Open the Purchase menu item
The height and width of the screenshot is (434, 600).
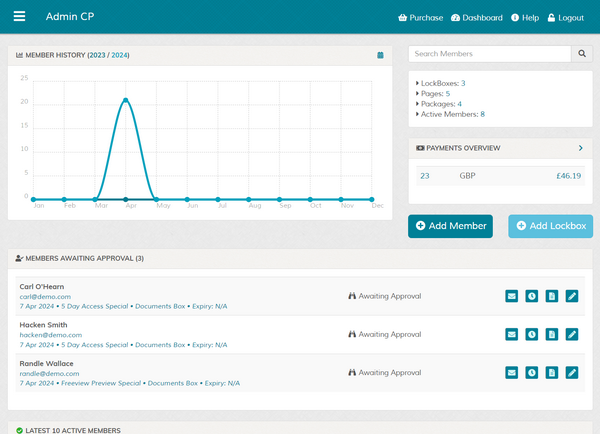coord(420,18)
